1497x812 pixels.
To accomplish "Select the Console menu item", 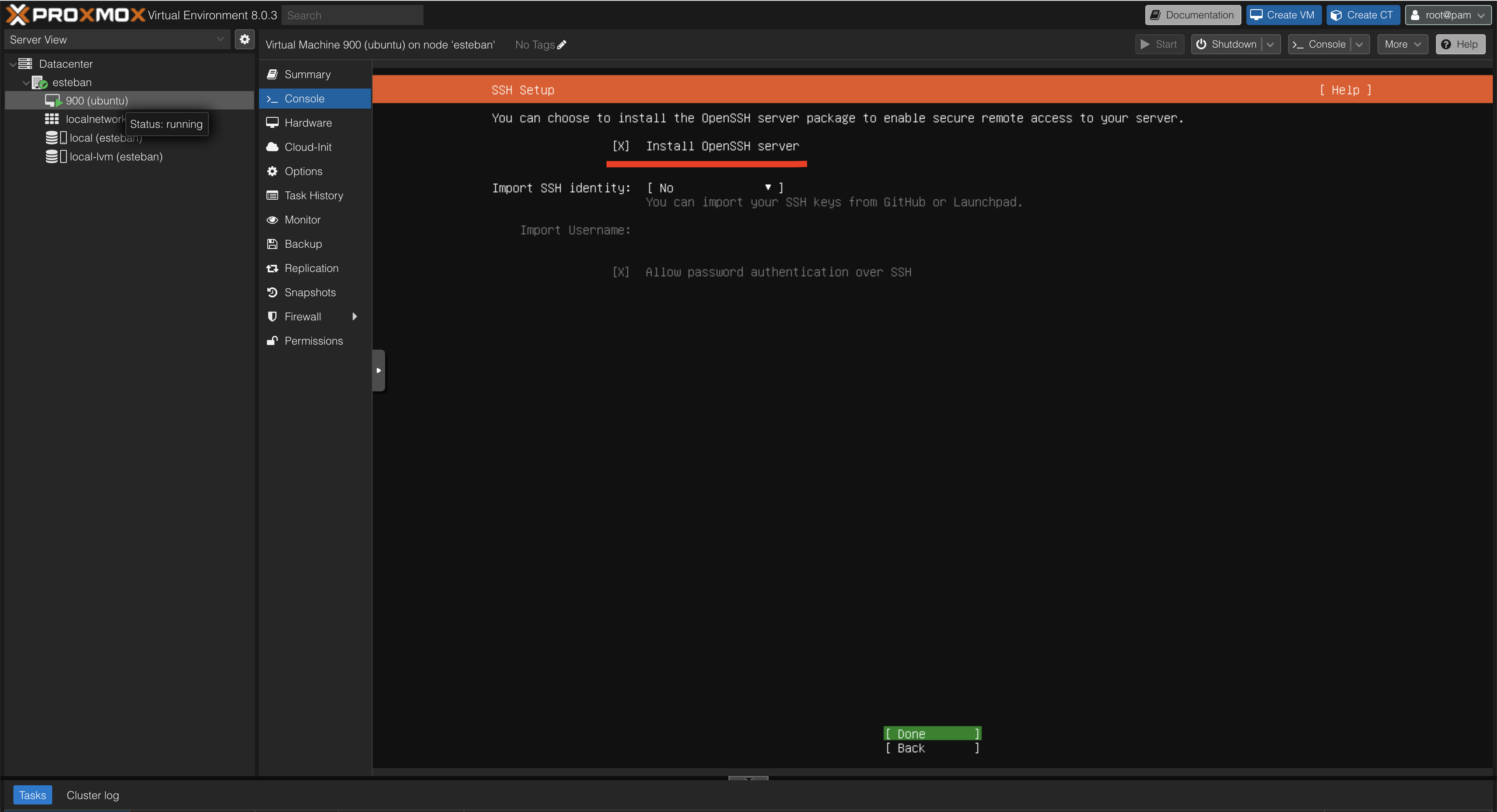I will tap(315, 99).
